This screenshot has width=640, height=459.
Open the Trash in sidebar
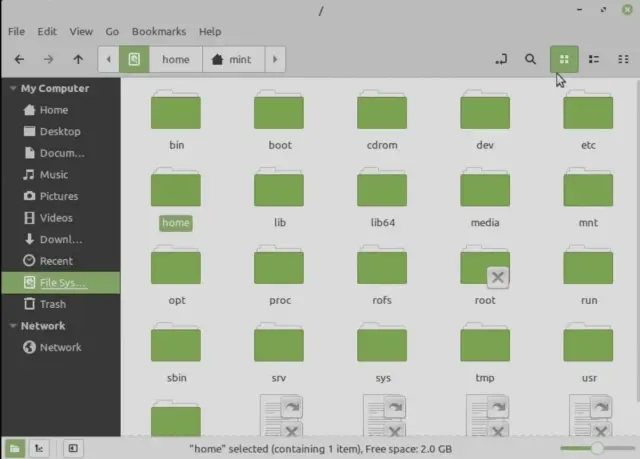(53, 304)
